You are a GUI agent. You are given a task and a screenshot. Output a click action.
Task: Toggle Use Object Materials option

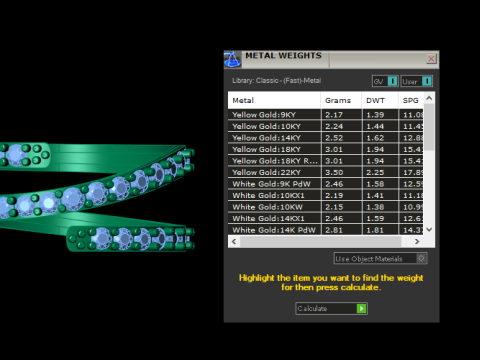(x=380, y=259)
